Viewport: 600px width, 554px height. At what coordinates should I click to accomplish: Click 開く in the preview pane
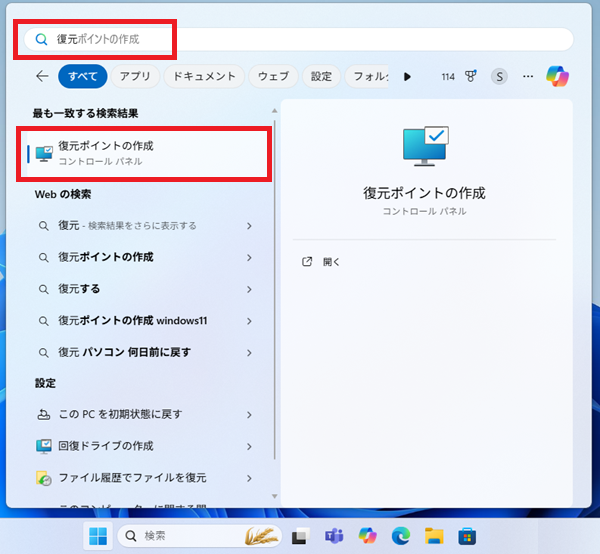click(331, 262)
